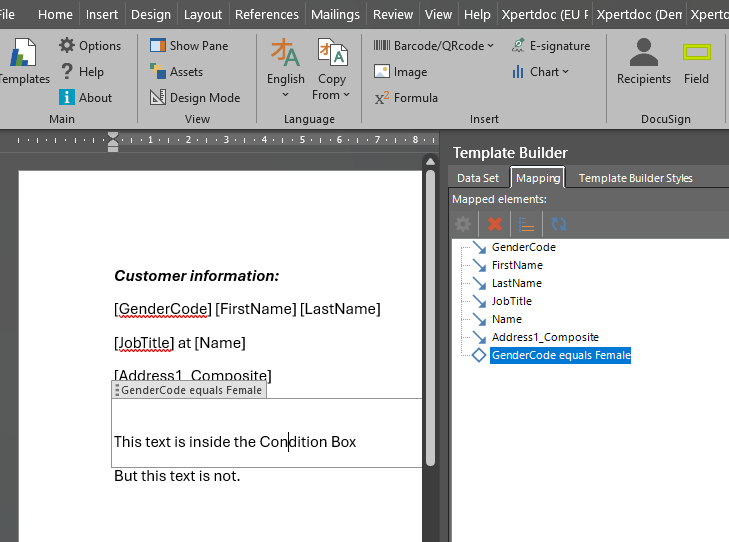Screen dimensions: 729x542
Task: Open the Copy From dropdown
Action: (331, 69)
